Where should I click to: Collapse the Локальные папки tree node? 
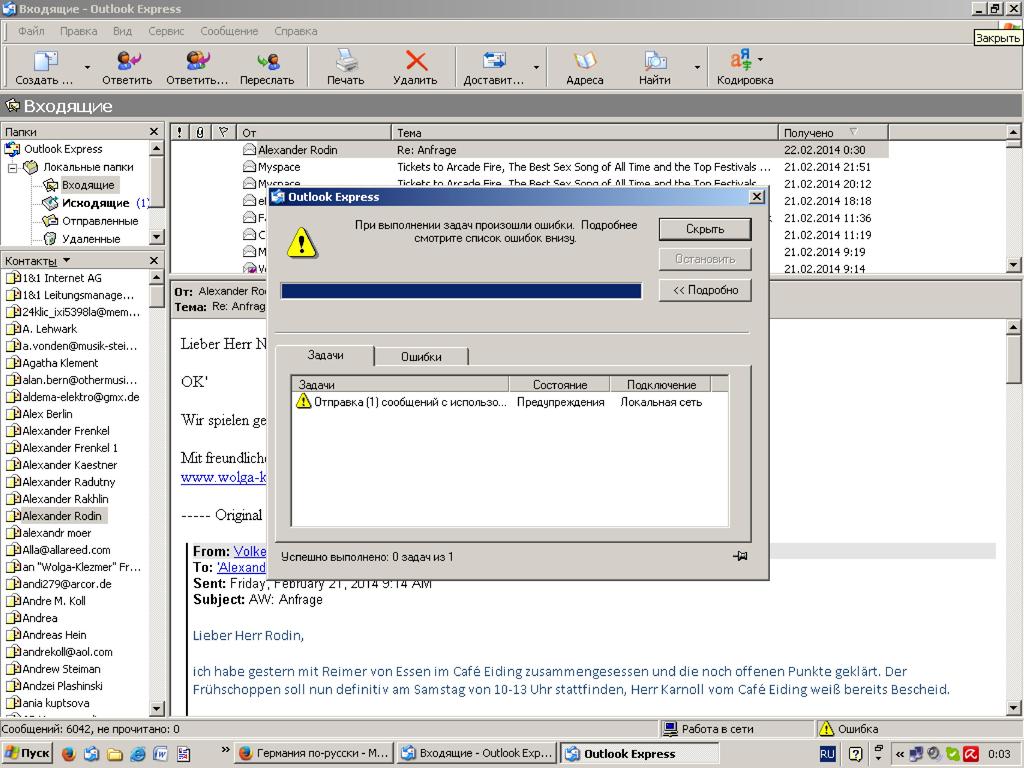[x=13, y=168]
